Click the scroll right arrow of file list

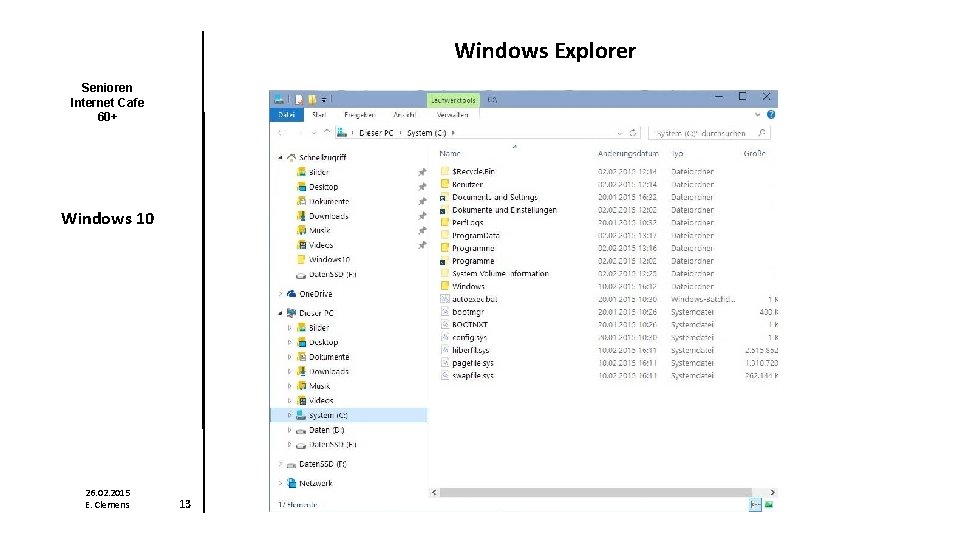[772, 492]
